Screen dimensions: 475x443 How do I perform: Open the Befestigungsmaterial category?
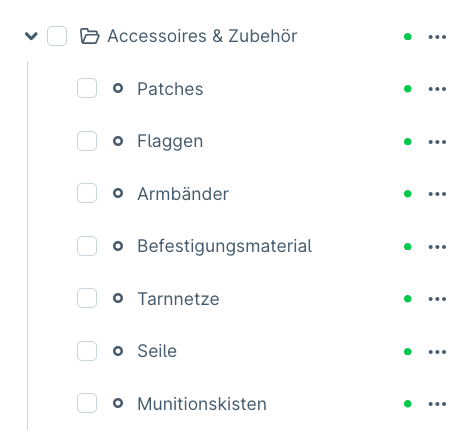tap(225, 246)
